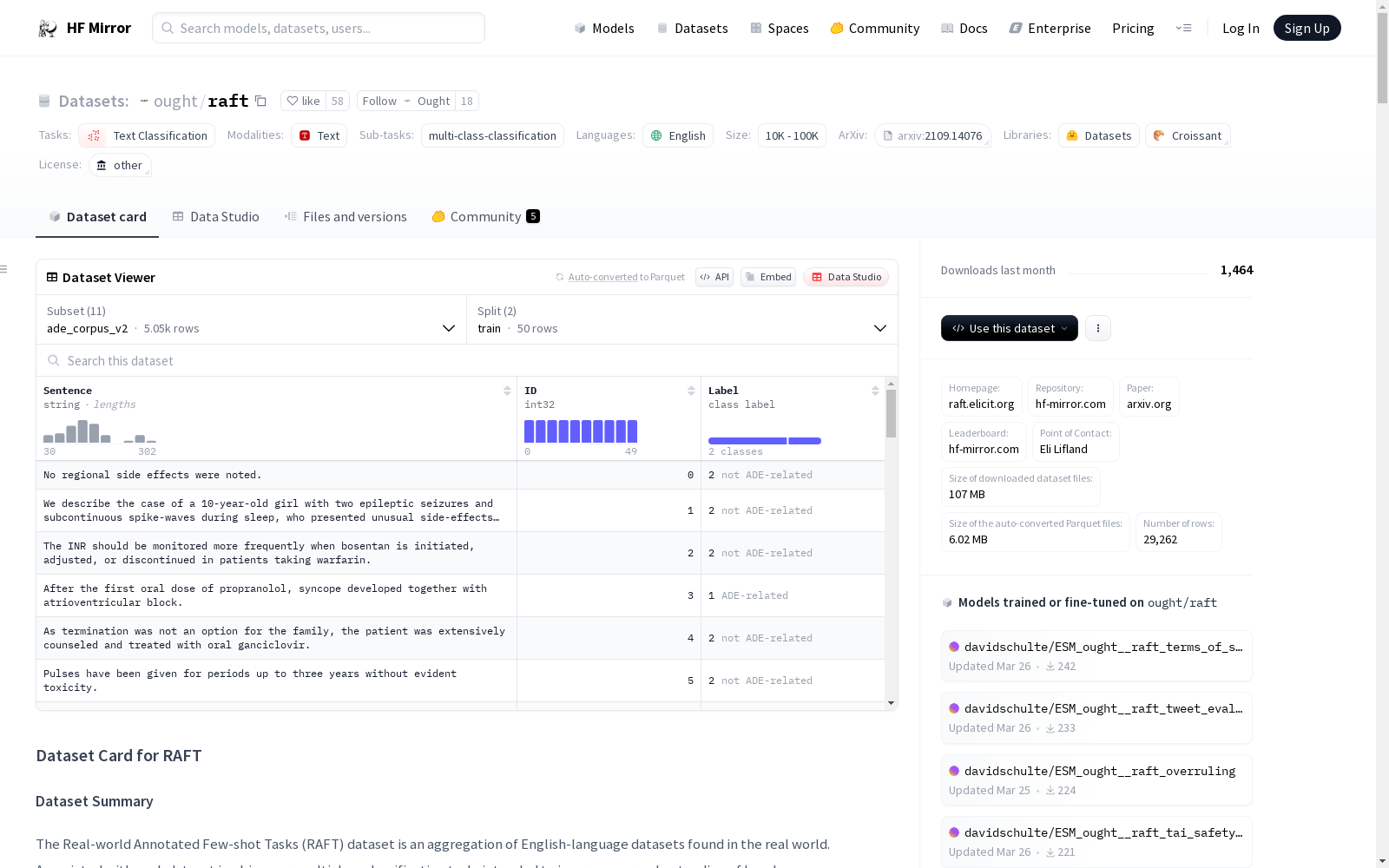
Task: Open Community in top navigation
Action: point(875,28)
